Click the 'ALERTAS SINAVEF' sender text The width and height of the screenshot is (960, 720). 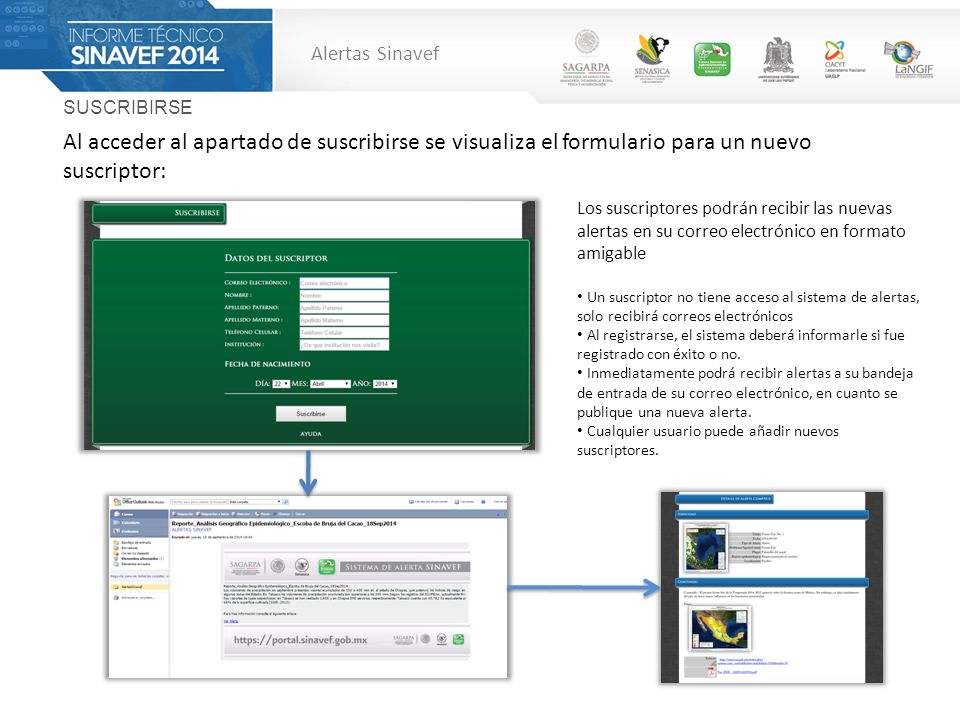(x=192, y=530)
